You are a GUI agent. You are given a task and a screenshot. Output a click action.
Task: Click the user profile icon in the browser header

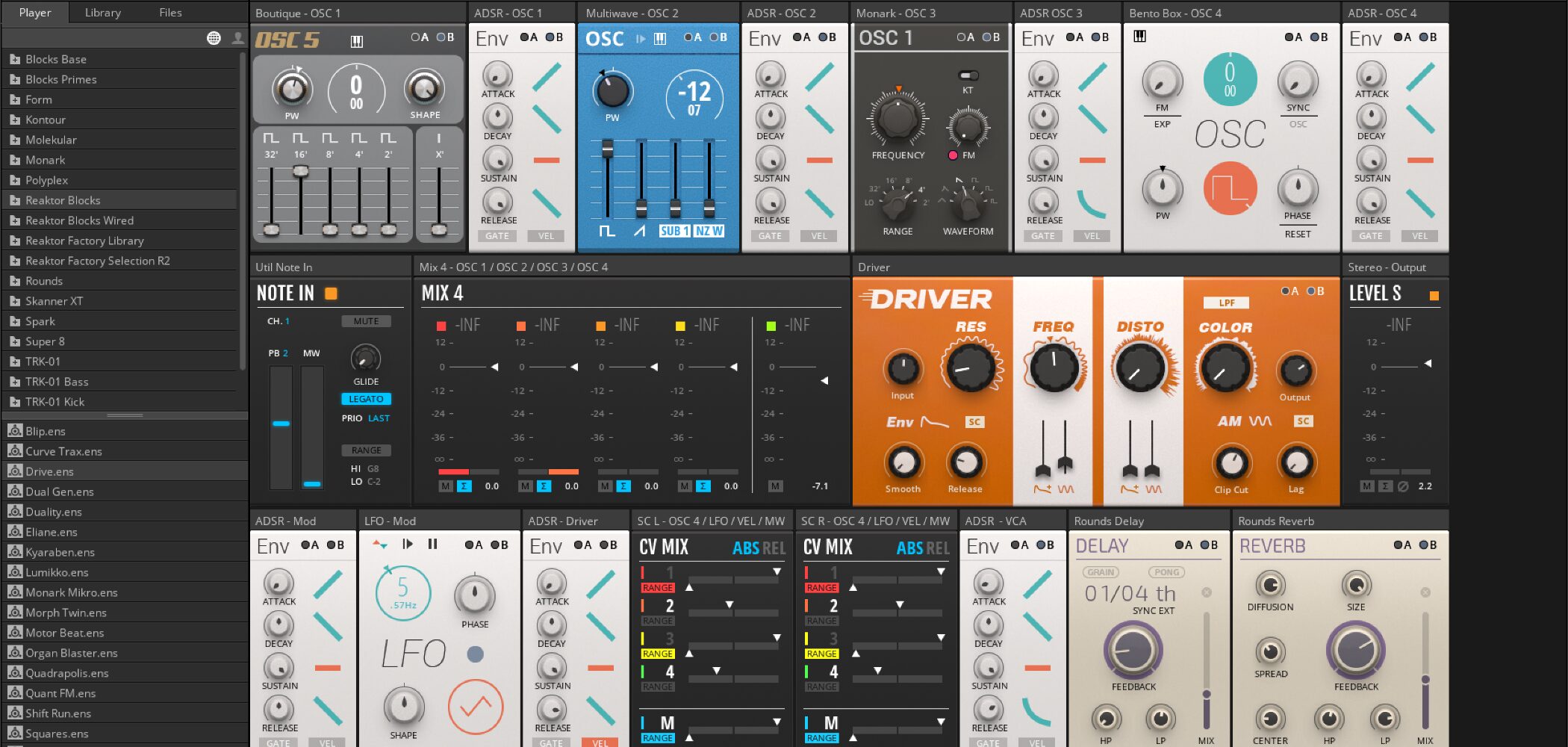tap(237, 38)
